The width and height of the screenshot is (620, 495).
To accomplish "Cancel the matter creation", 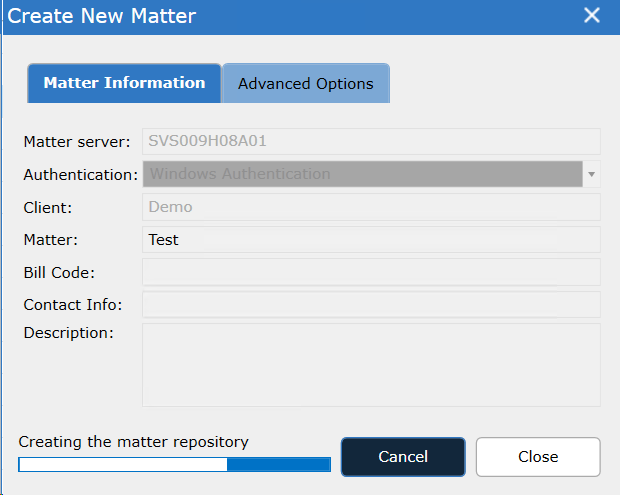I will pos(403,457).
